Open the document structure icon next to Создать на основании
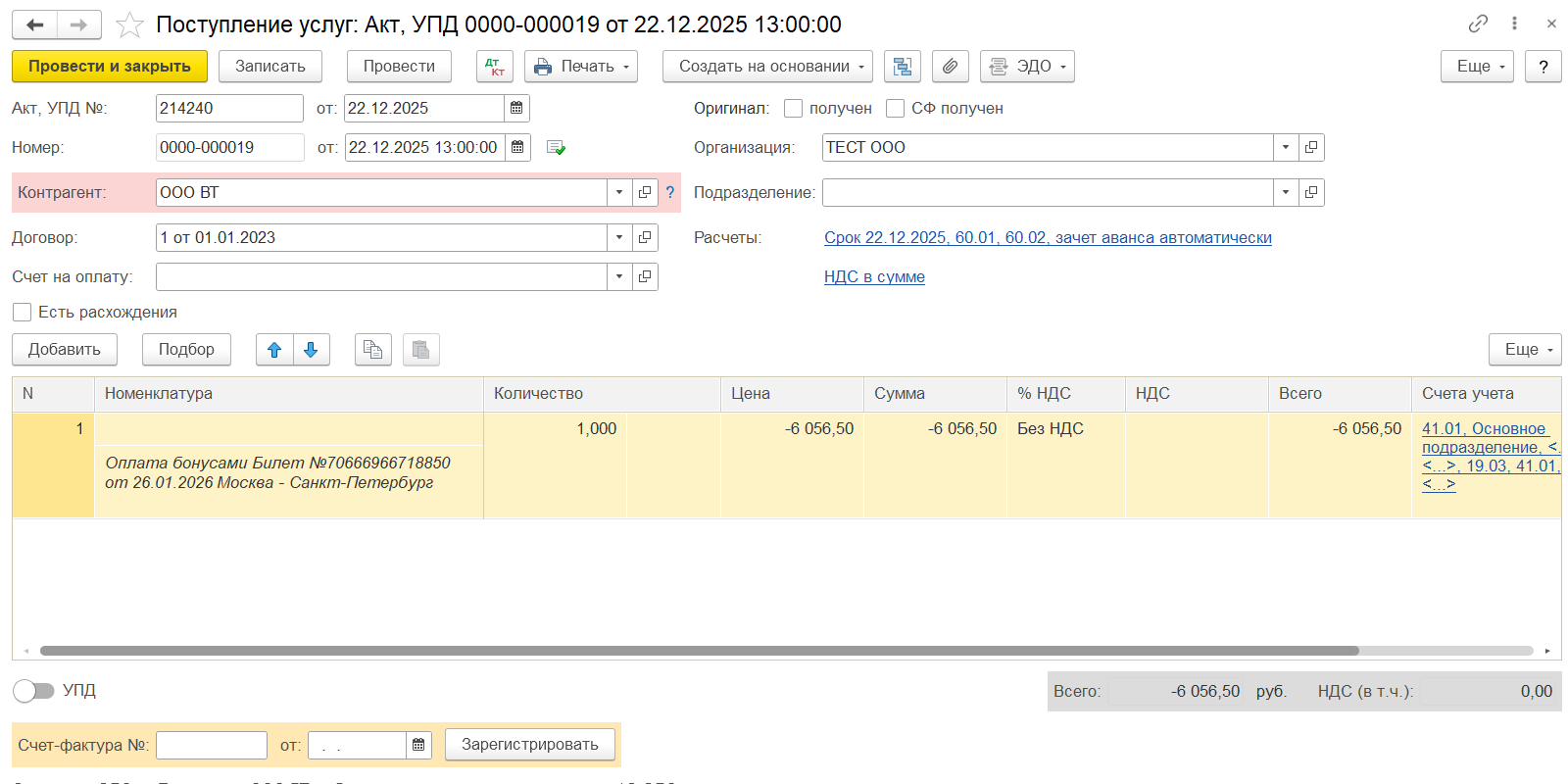Image resolution: width=1568 pixels, height=784 pixels. coord(902,67)
